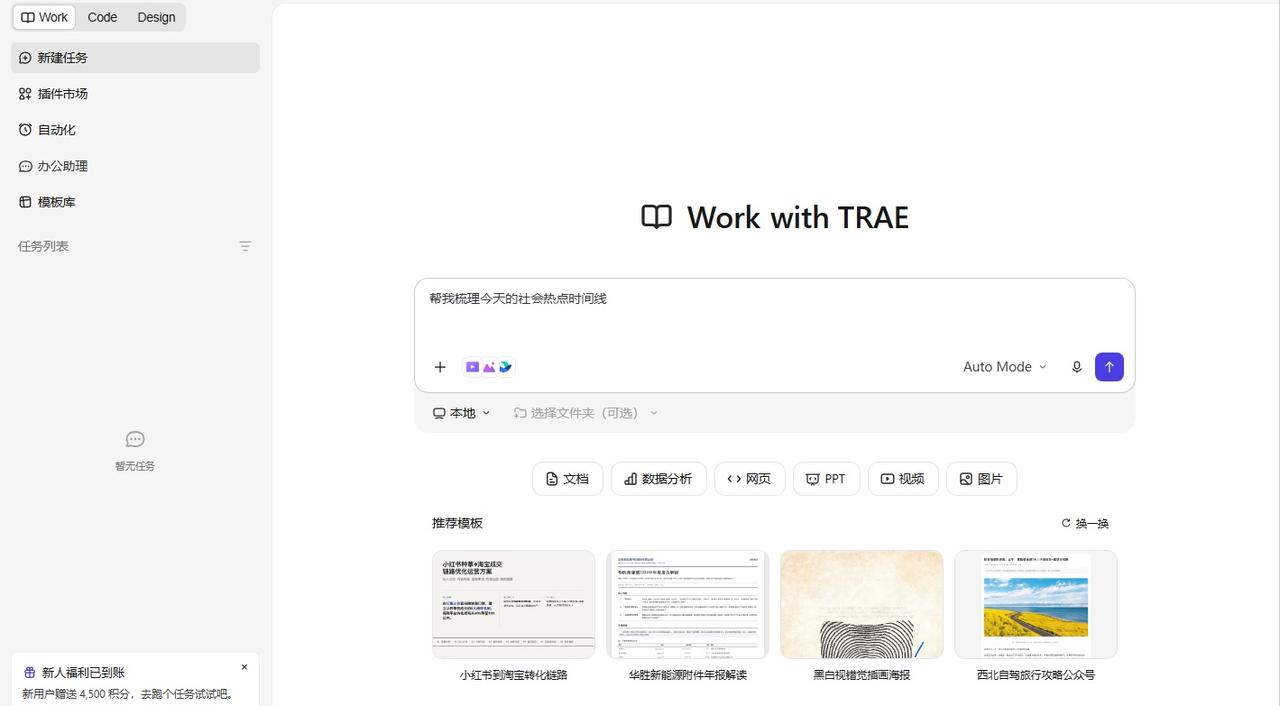Open the 小红书到淘宝转化链路 template thumbnail
Viewport: 1280px width, 706px height.
pyautogui.click(x=513, y=604)
